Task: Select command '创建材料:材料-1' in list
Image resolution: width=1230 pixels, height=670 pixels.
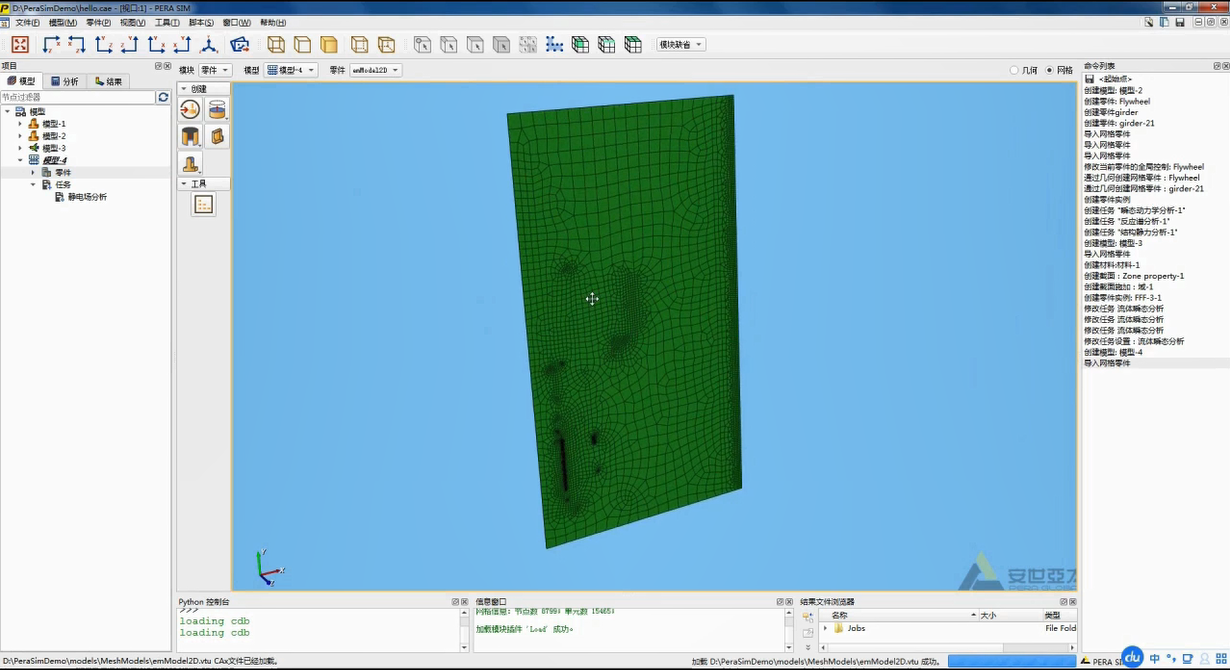Action: click(1112, 265)
